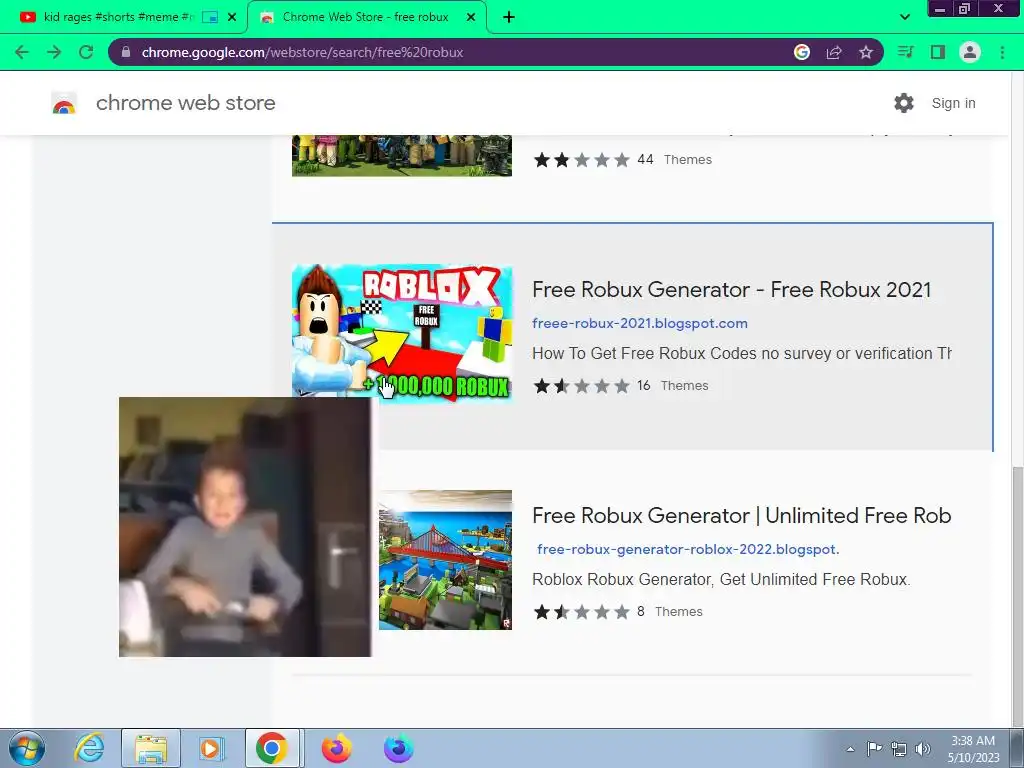
Task: Open the Windows Start button
Action: click(x=27, y=748)
